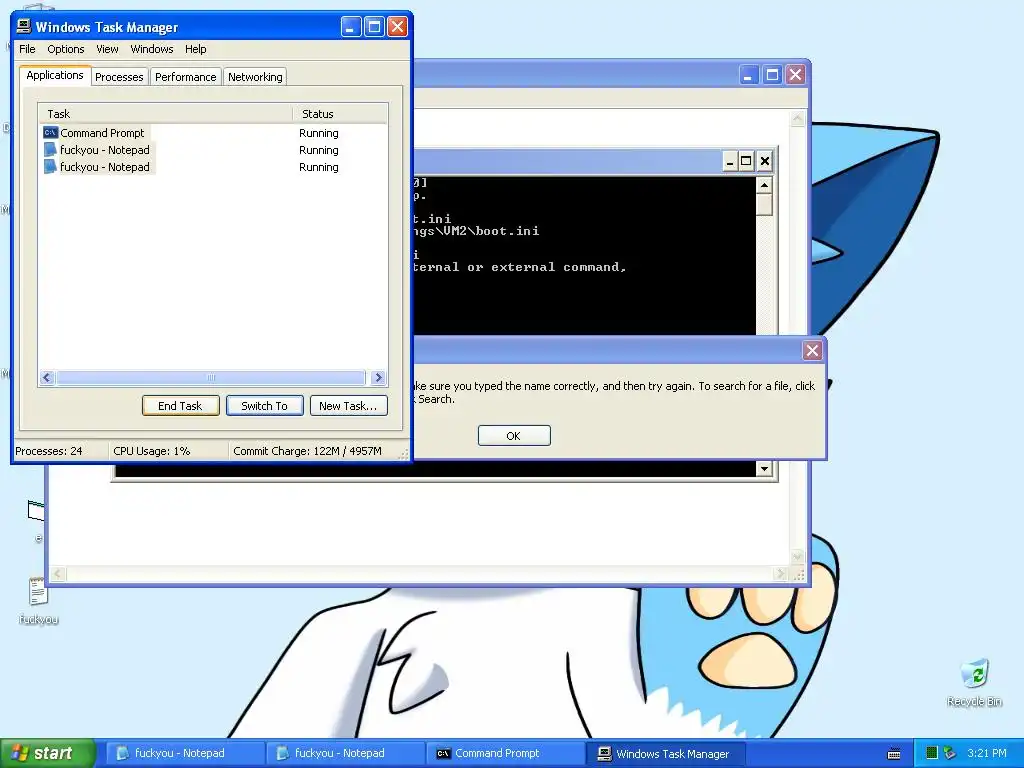Viewport: 1024px width, 768px height.
Task: Open the Options menu in Task Manager
Action: tap(65, 49)
